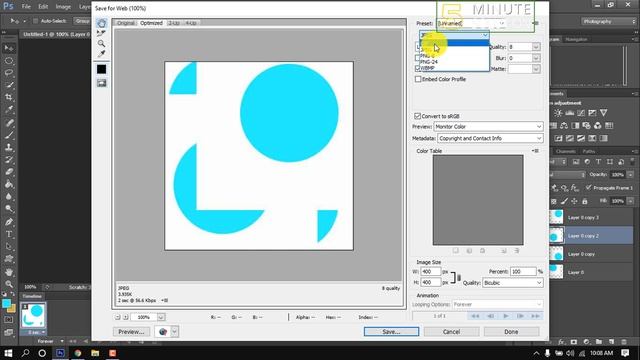Click the Done button

511,332
